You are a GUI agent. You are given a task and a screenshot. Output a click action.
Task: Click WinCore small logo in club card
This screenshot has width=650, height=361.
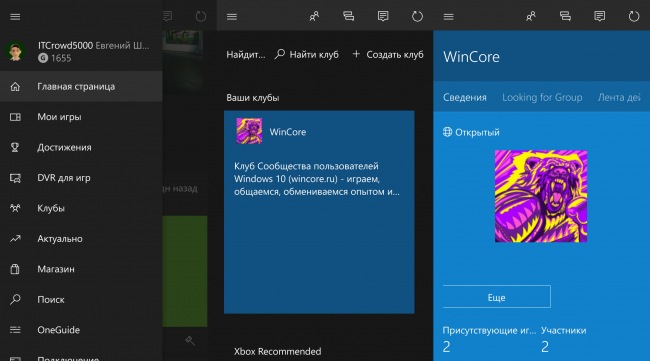(249, 131)
